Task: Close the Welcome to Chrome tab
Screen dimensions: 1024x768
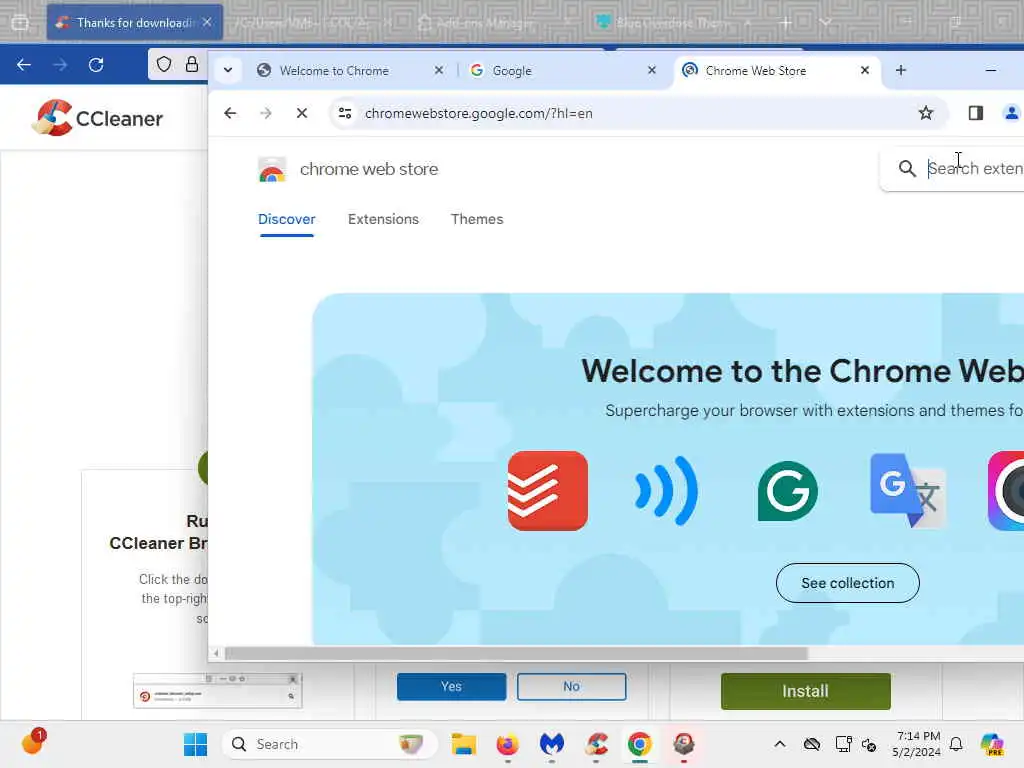Action: point(439,70)
